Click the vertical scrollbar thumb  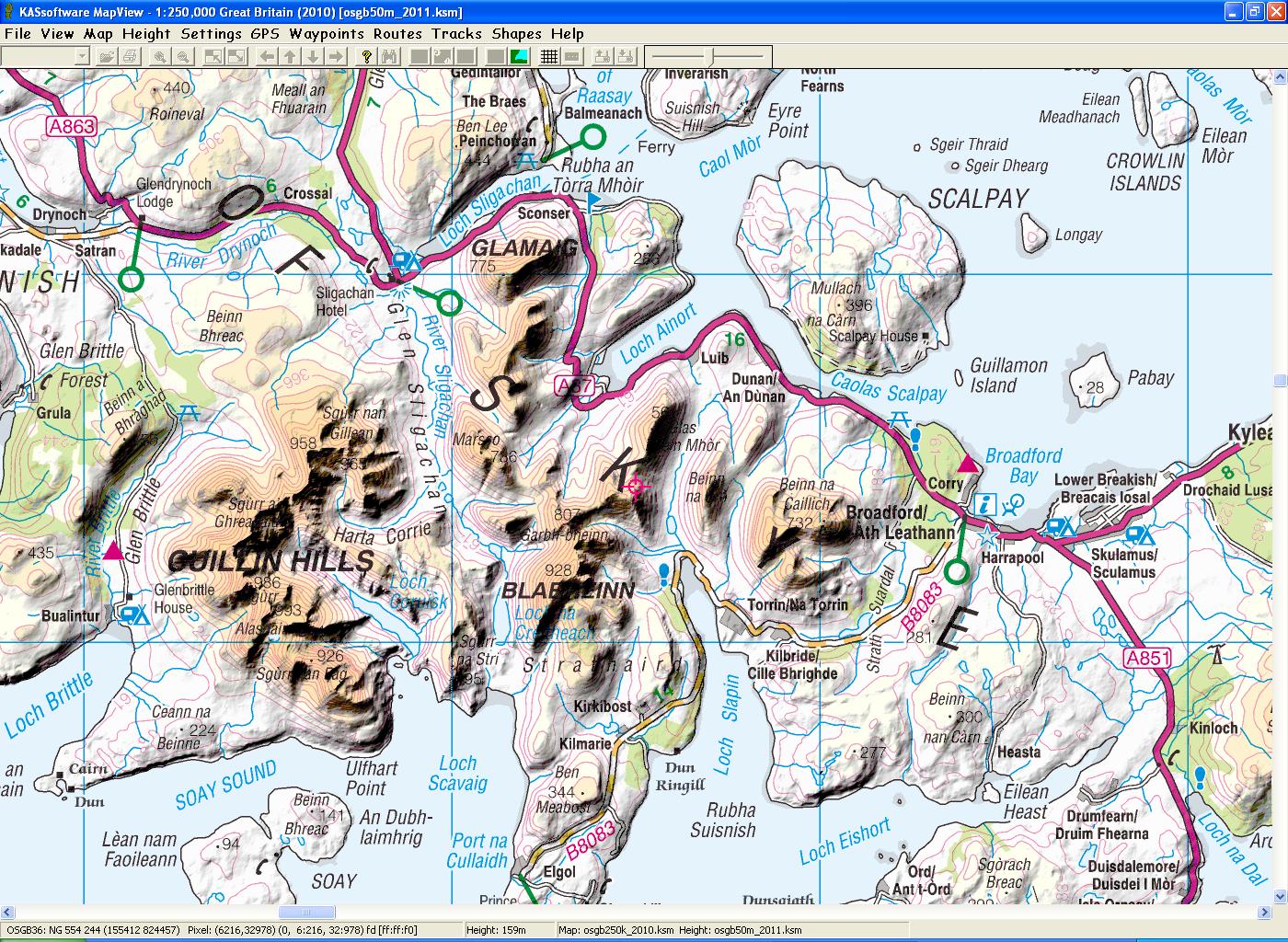[x=1281, y=381]
